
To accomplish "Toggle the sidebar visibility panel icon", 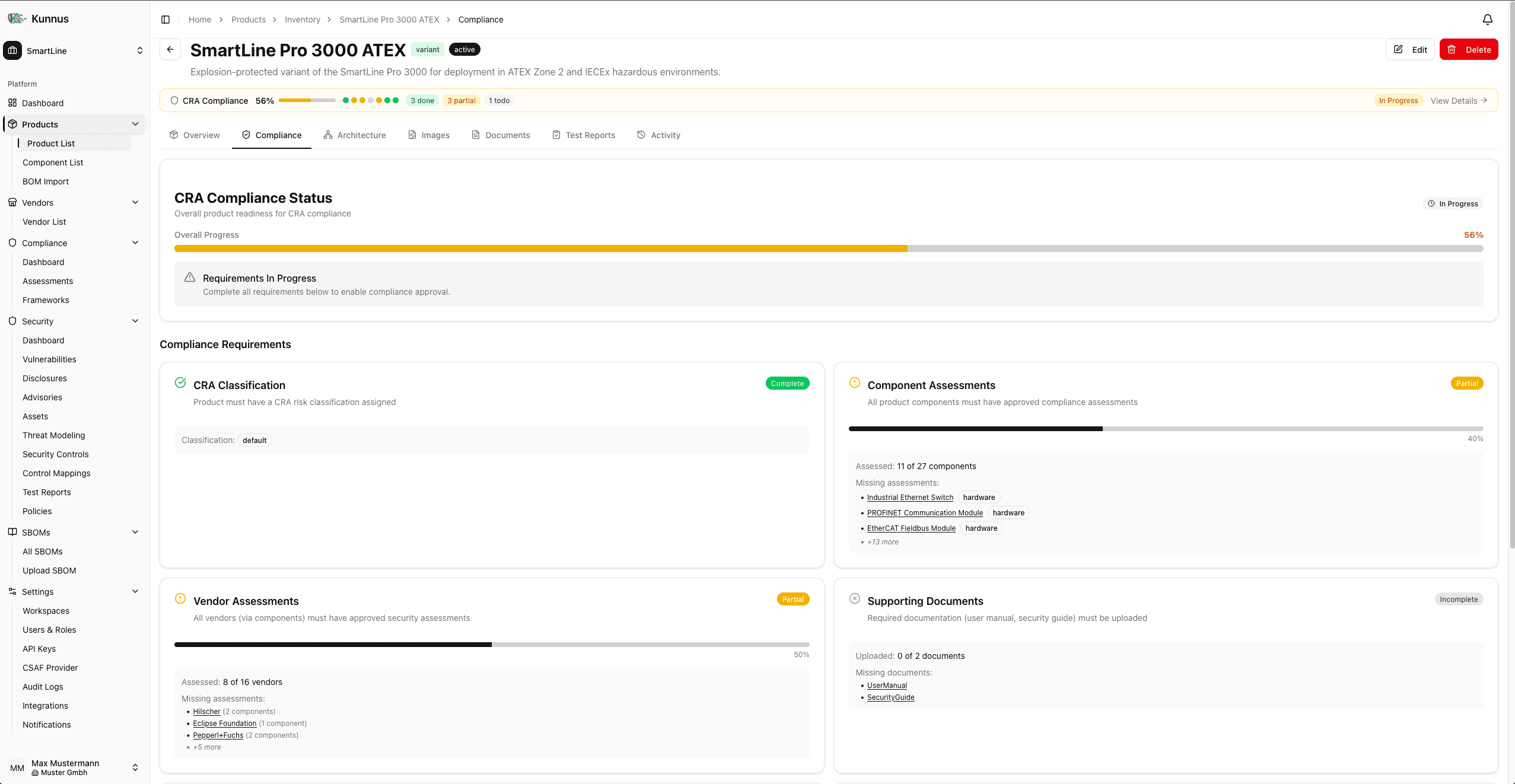I will click(x=165, y=19).
